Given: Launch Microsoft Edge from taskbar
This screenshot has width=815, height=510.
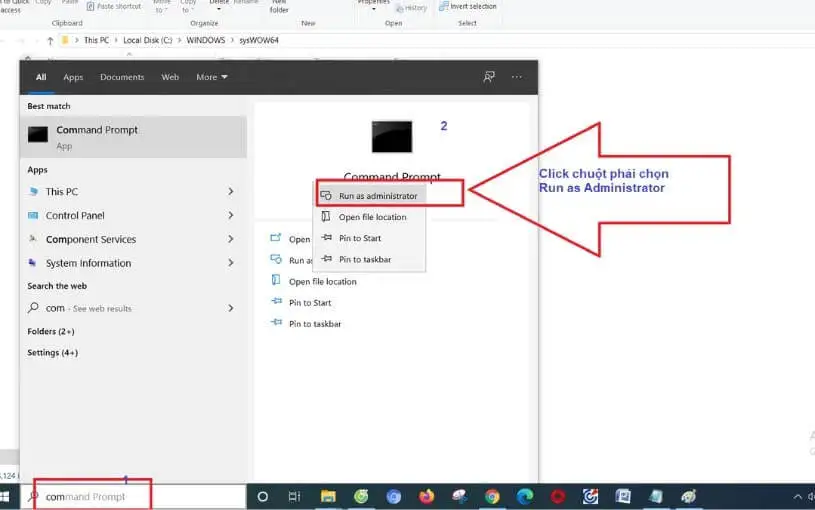Looking at the screenshot, I should coord(525,497).
